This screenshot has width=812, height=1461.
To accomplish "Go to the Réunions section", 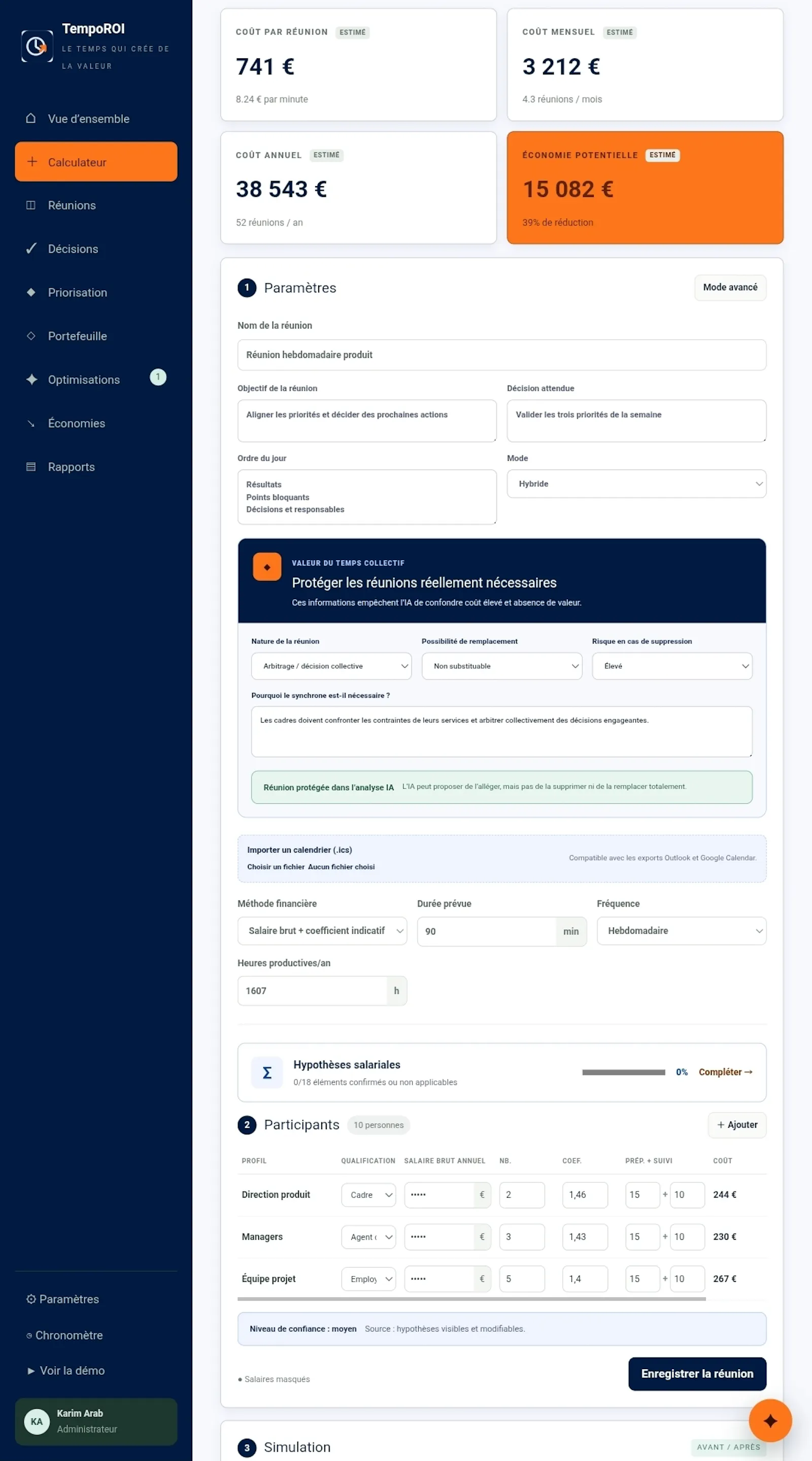I will [x=96, y=206].
